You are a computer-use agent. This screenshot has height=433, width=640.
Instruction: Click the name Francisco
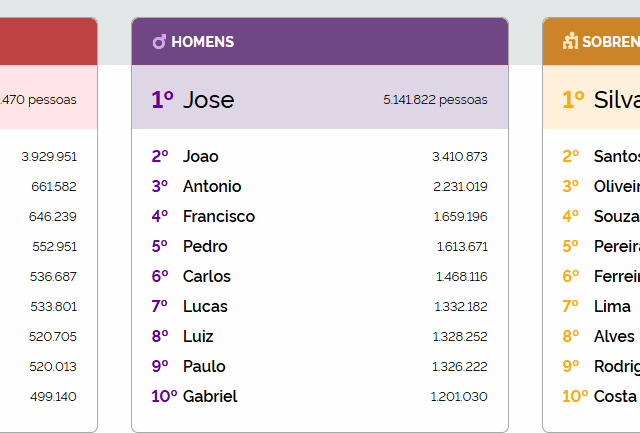point(218,216)
